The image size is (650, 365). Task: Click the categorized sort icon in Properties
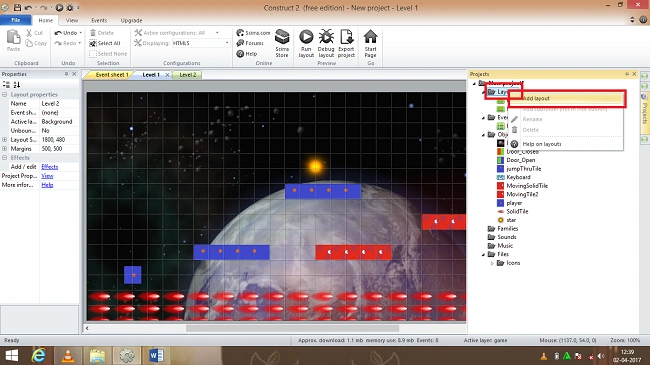[x=6, y=85]
